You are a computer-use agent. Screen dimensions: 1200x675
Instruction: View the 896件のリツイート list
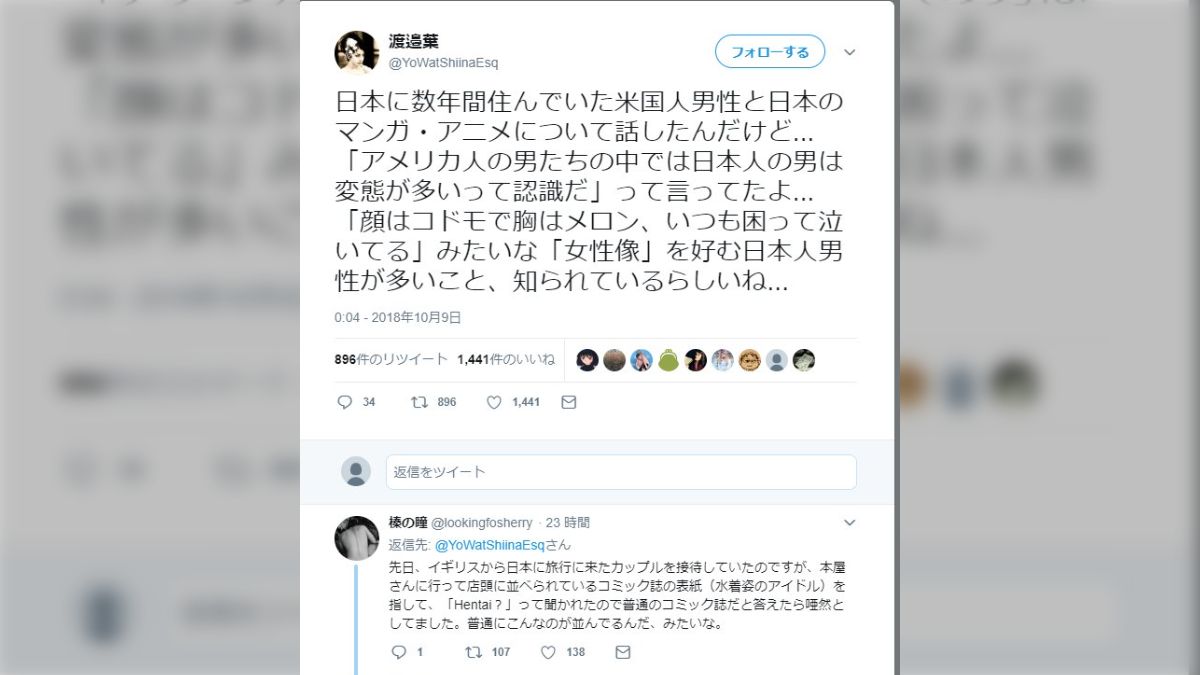click(390, 360)
